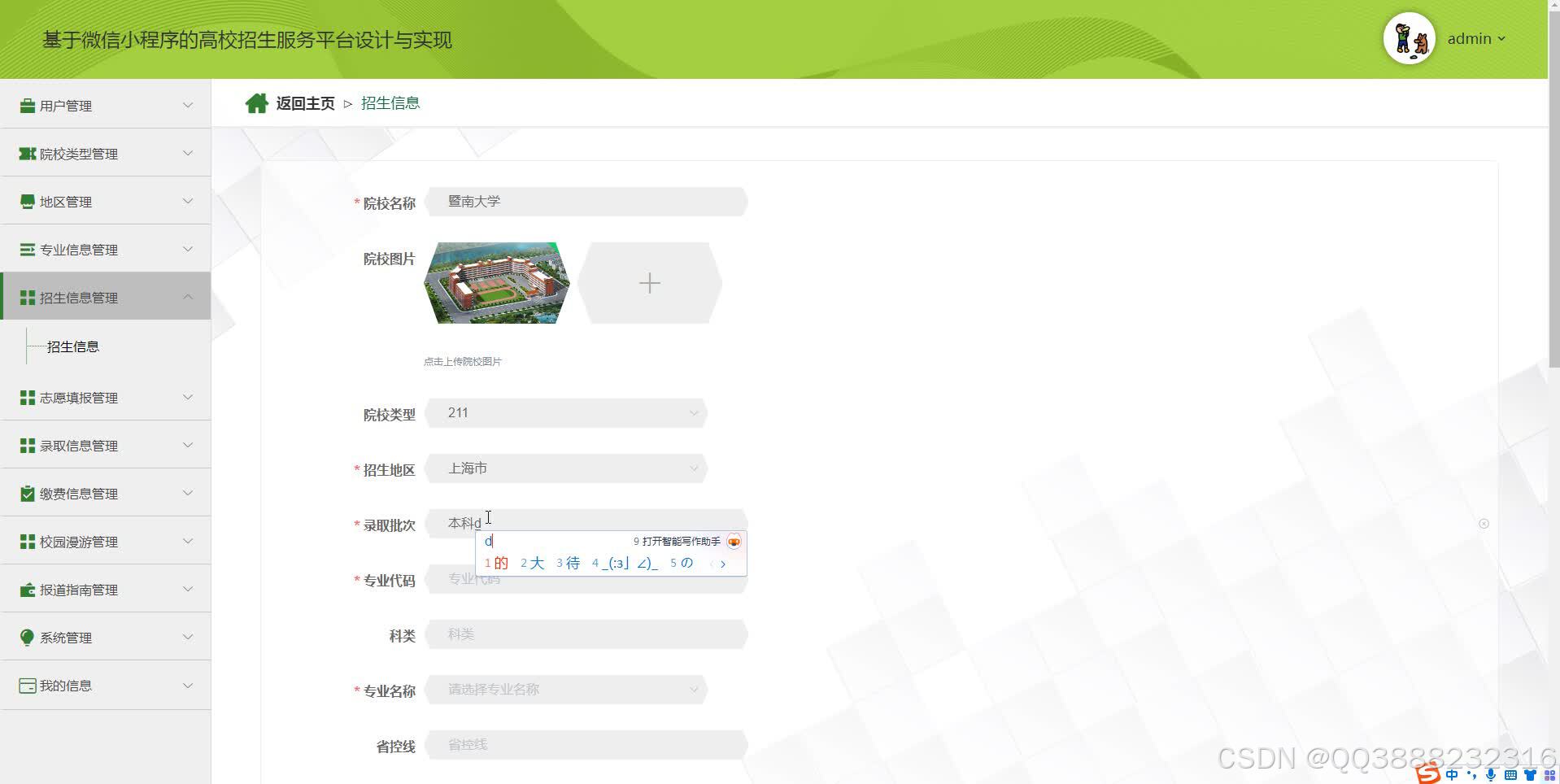Open the 录取信息管理 menu
Image resolution: width=1560 pixels, height=784 pixels.
(x=106, y=446)
